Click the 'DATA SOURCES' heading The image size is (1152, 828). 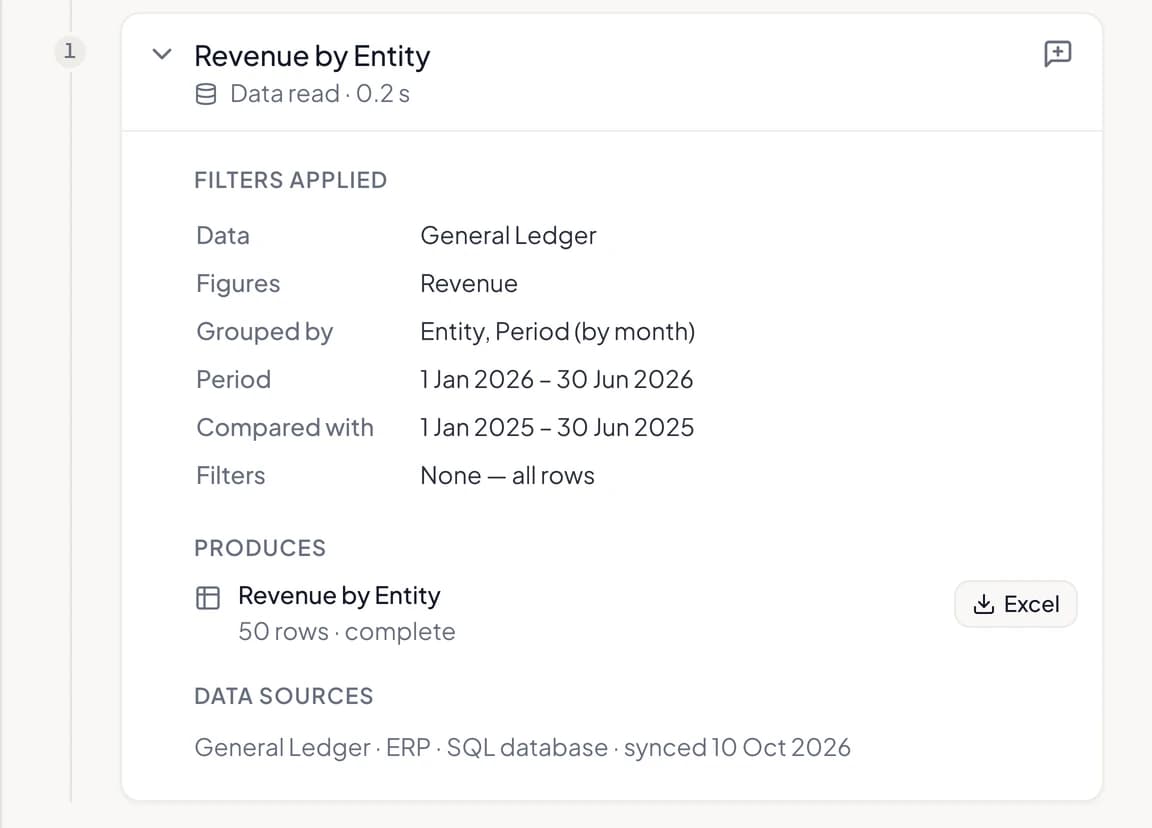284,696
